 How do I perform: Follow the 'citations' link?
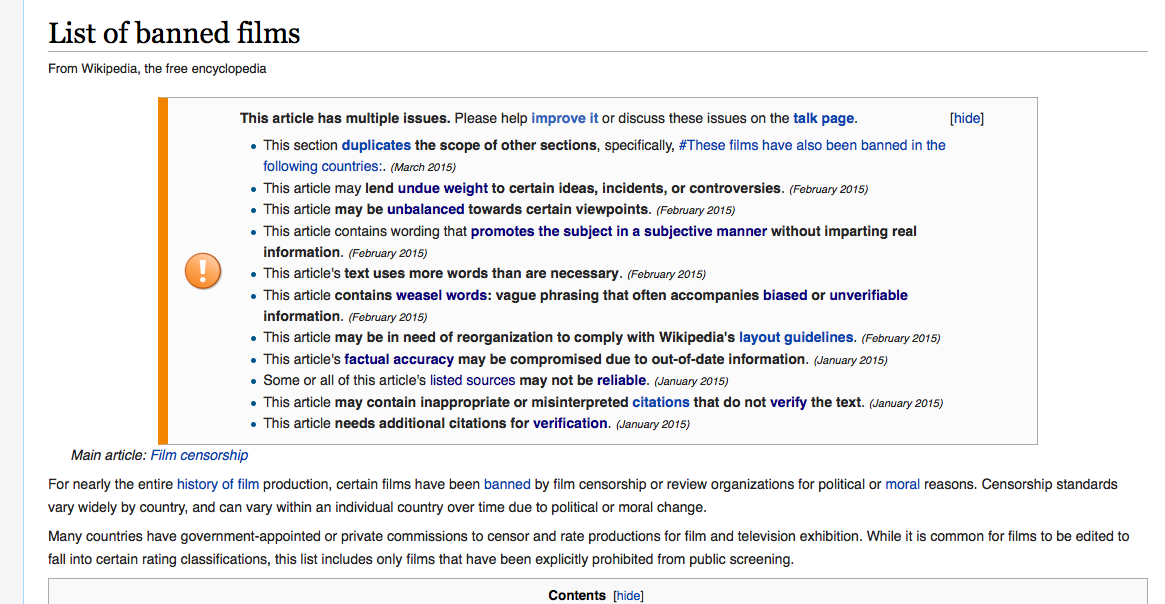(661, 402)
